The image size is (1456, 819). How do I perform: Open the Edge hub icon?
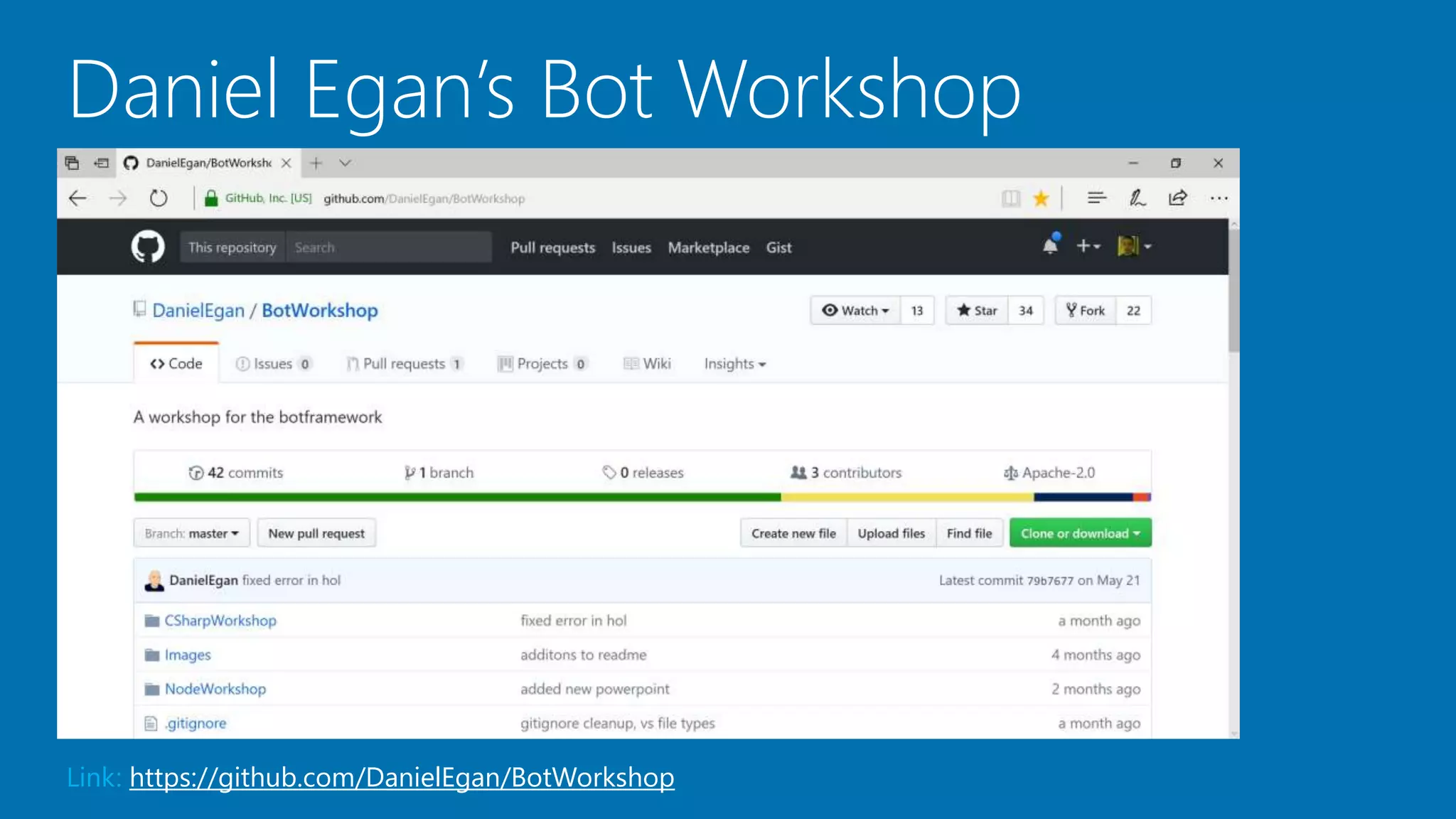tap(1097, 198)
